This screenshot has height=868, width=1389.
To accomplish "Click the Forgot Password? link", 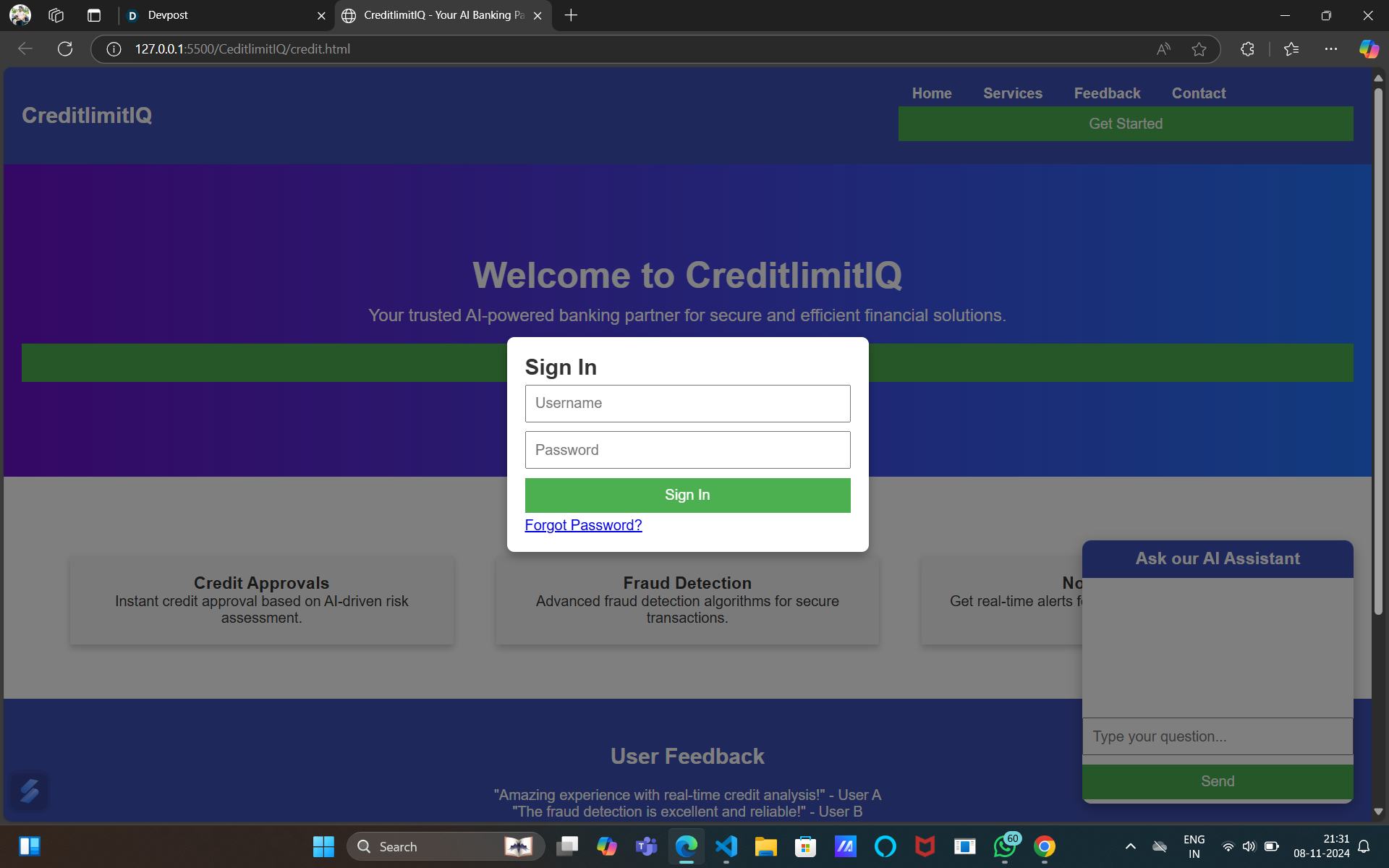I will pyautogui.click(x=583, y=525).
